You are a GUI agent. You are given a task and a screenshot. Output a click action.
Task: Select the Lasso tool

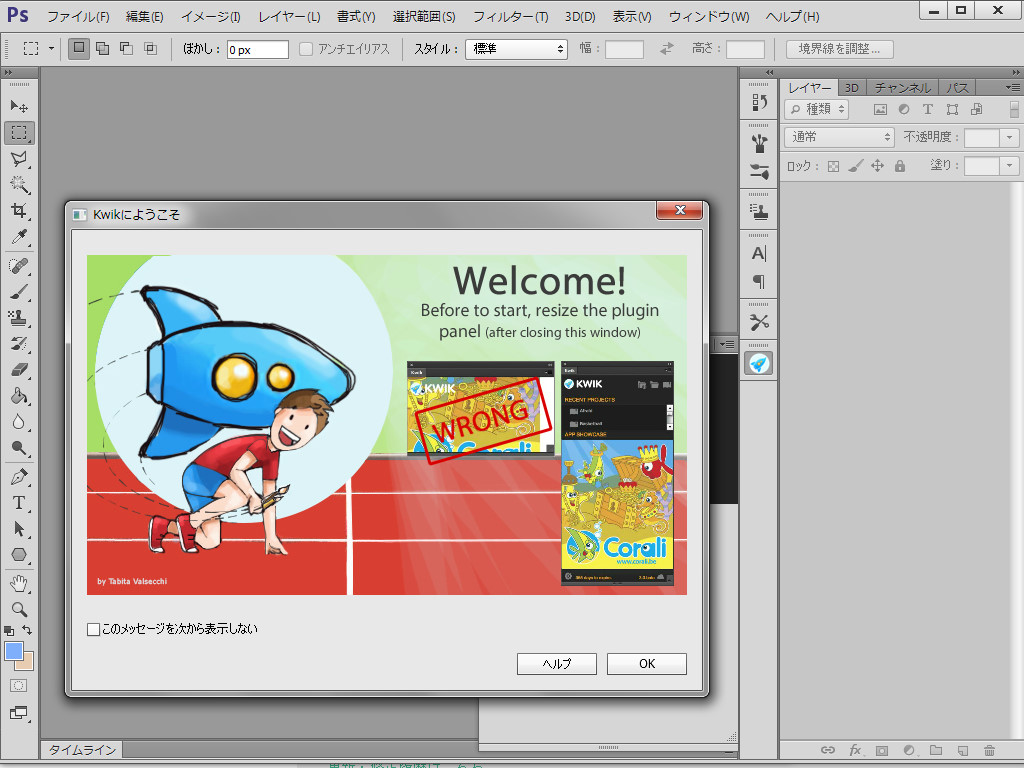pos(19,159)
